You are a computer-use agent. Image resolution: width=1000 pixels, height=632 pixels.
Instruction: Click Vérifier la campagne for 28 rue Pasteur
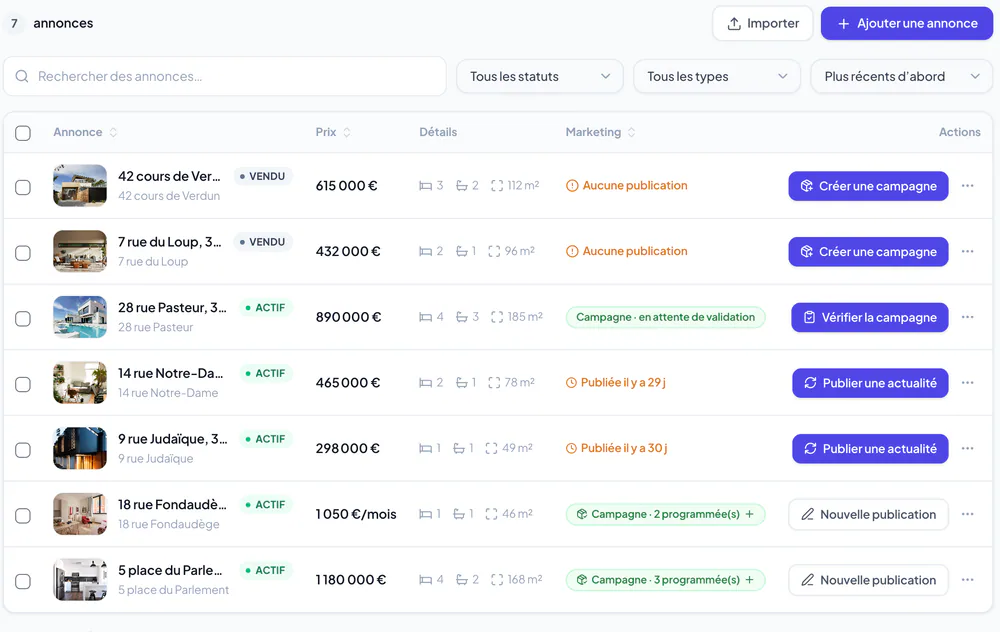(x=870, y=318)
